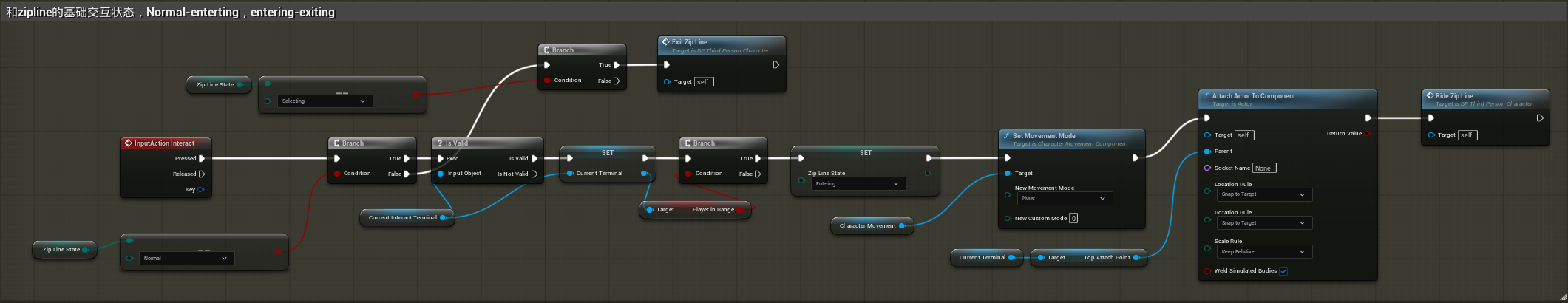Click the Weld Simulated Bodies input pin
This screenshot has width=1568, height=303.
click(1207, 270)
